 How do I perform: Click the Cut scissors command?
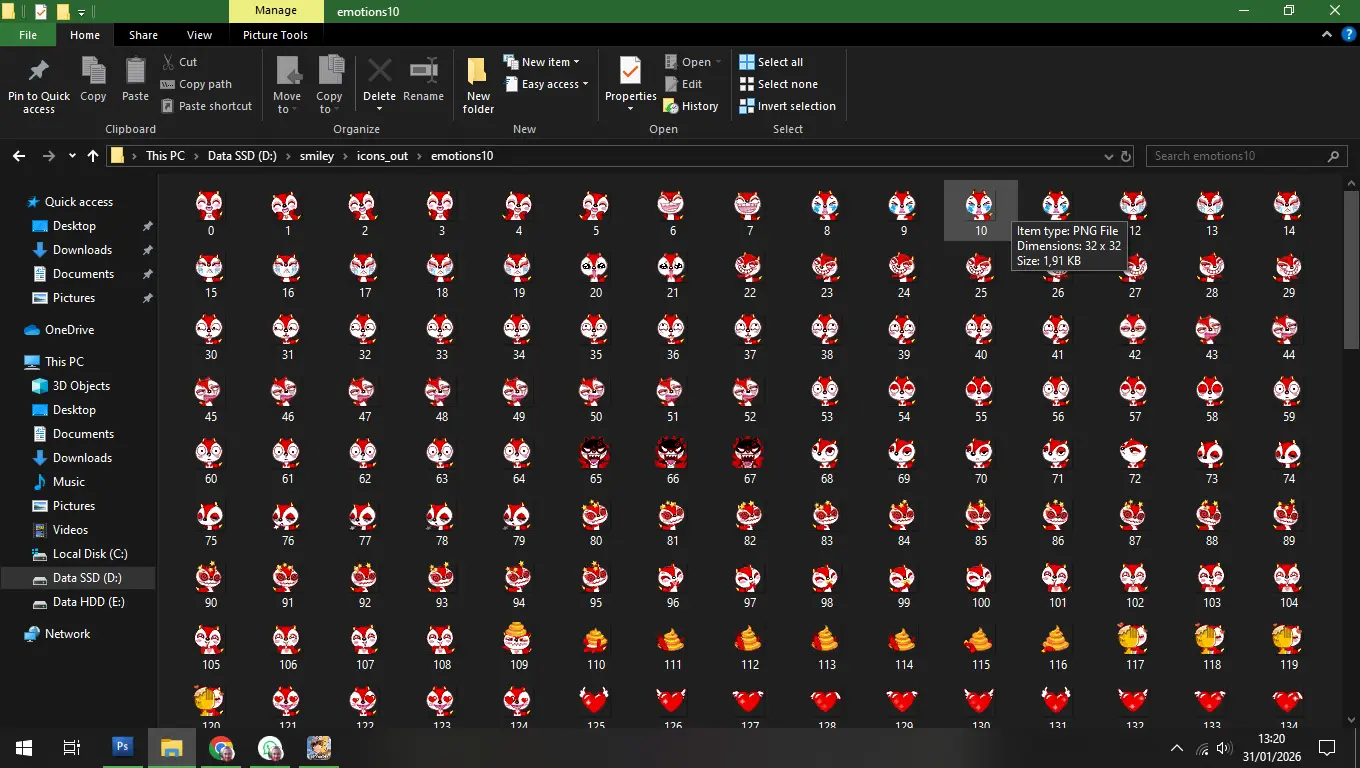point(180,62)
